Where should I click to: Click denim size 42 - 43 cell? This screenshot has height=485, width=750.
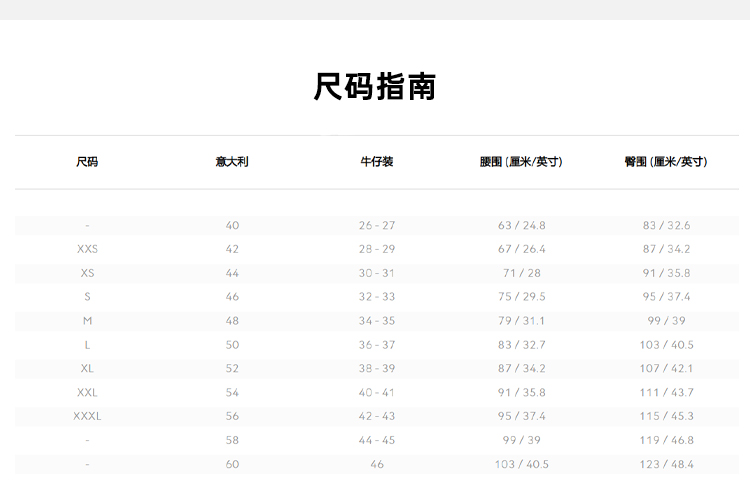pos(377,416)
